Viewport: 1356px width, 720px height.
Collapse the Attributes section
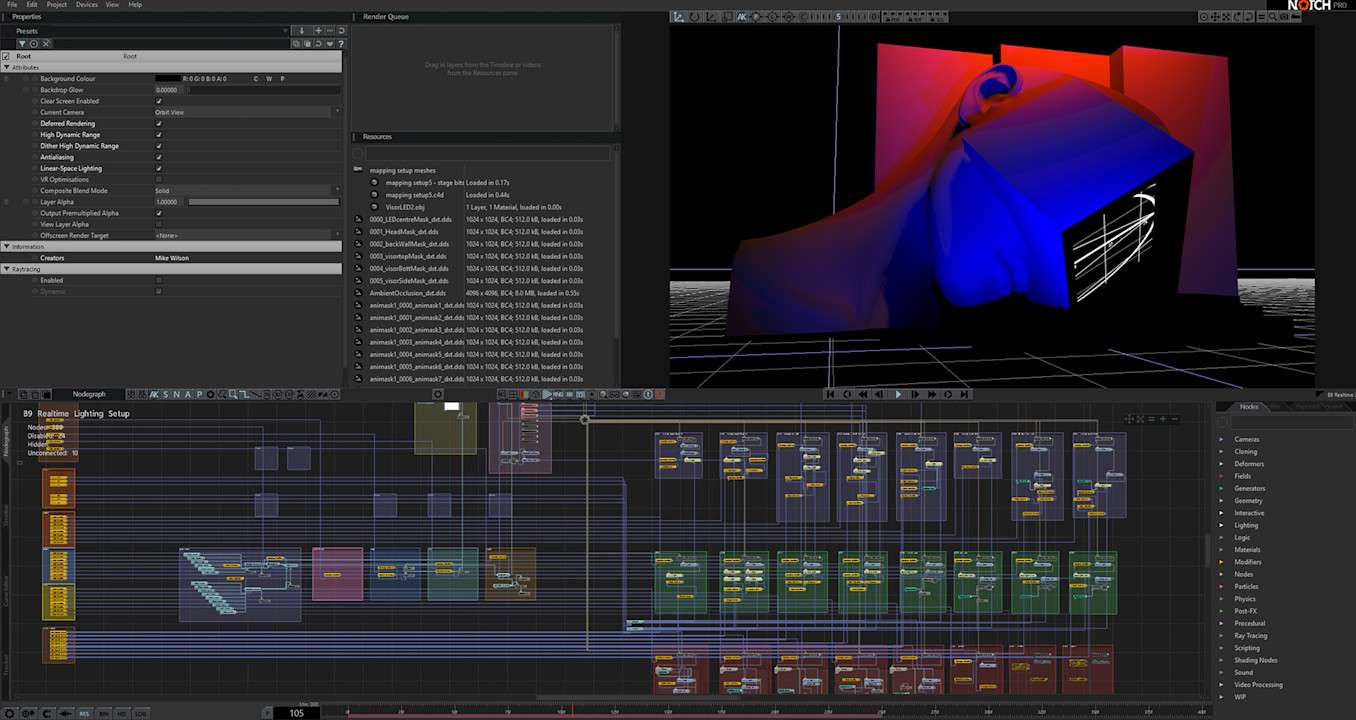pos(6,67)
